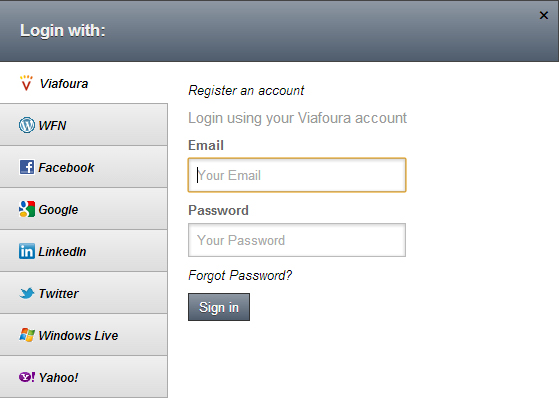Follow the Forgot Password? link

point(240,275)
